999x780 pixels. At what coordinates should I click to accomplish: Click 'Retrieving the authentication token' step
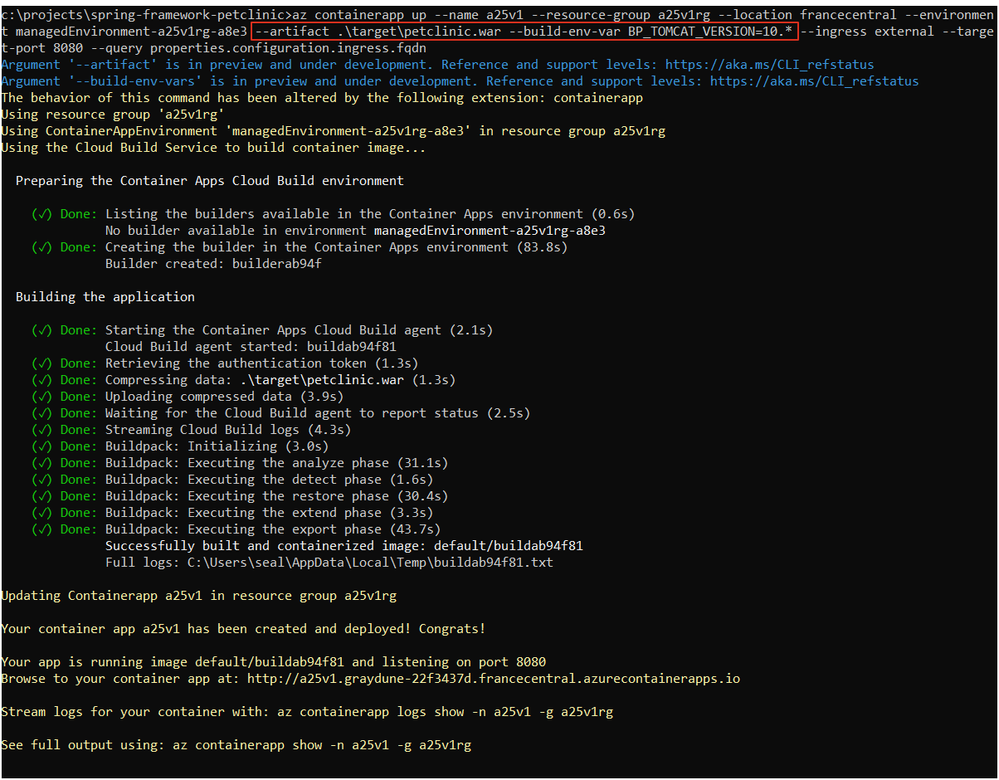(225, 363)
